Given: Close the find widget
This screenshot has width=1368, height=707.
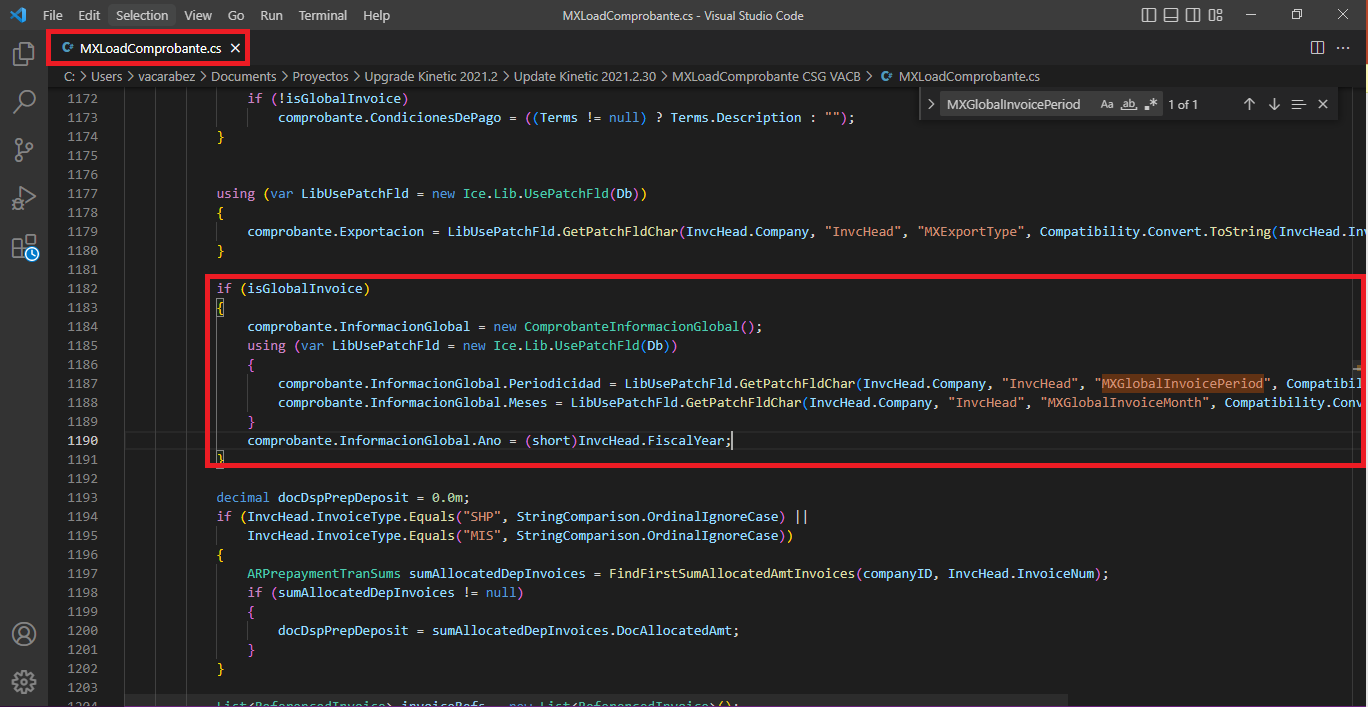Looking at the screenshot, I should click(1323, 104).
